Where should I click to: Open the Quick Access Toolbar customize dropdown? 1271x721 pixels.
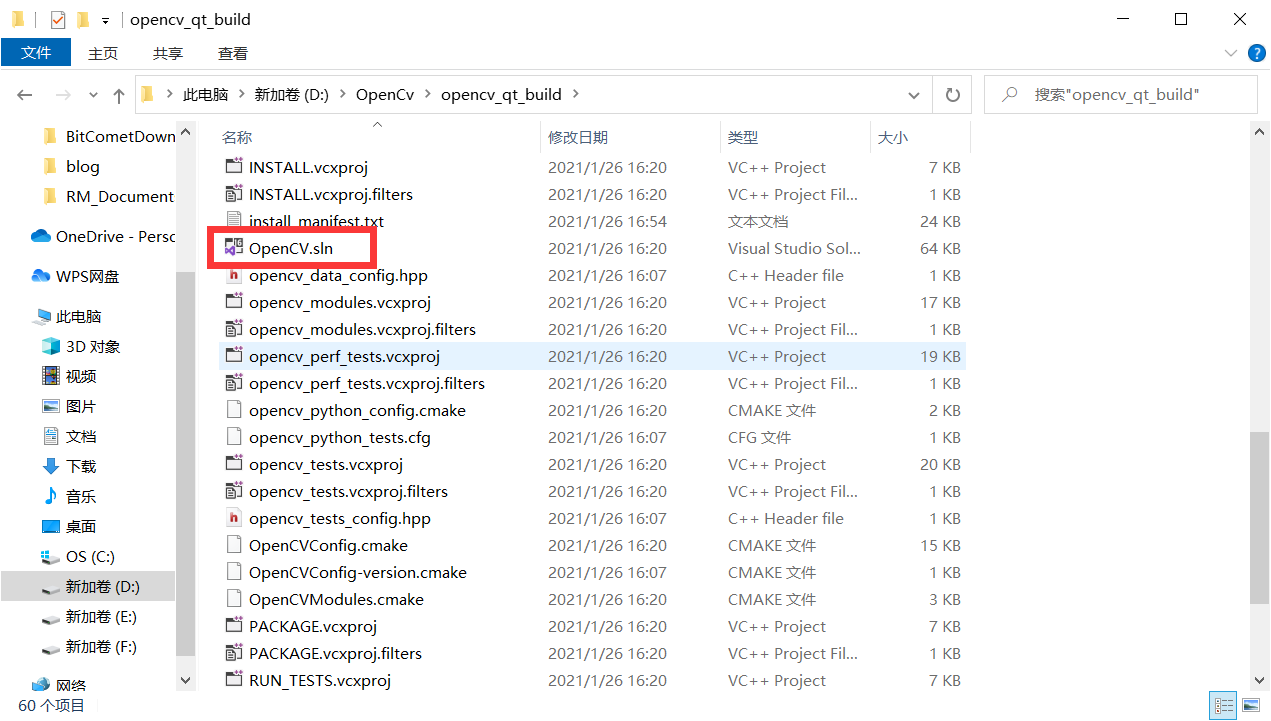tap(105, 20)
